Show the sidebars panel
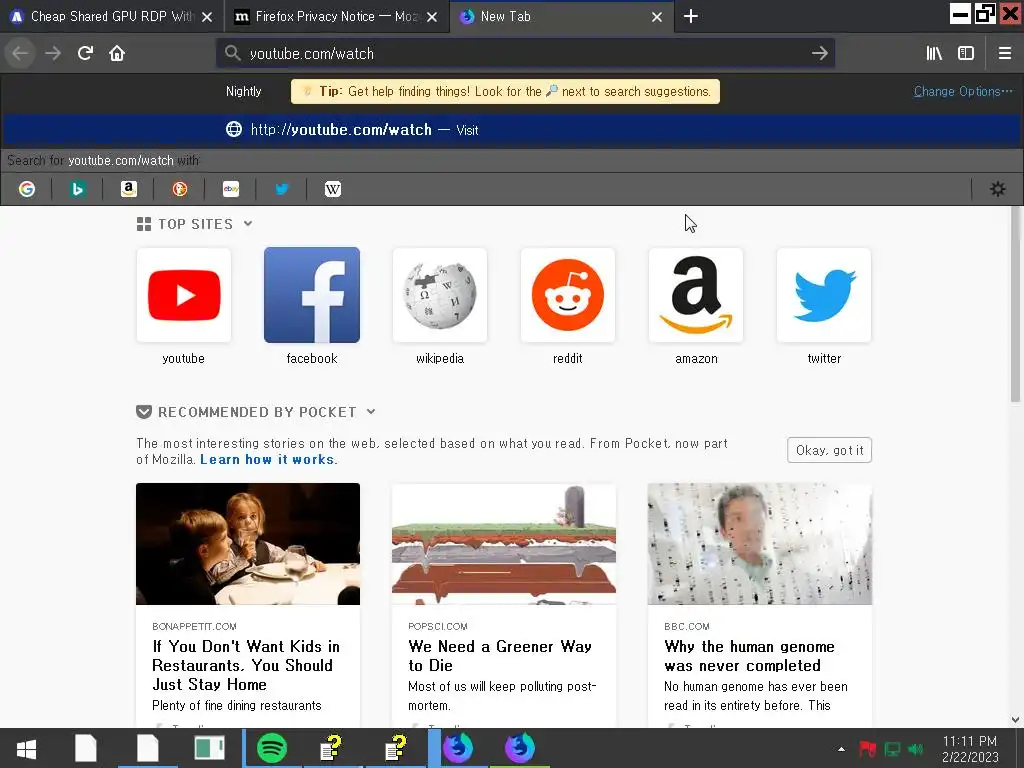 pos(966,54)
